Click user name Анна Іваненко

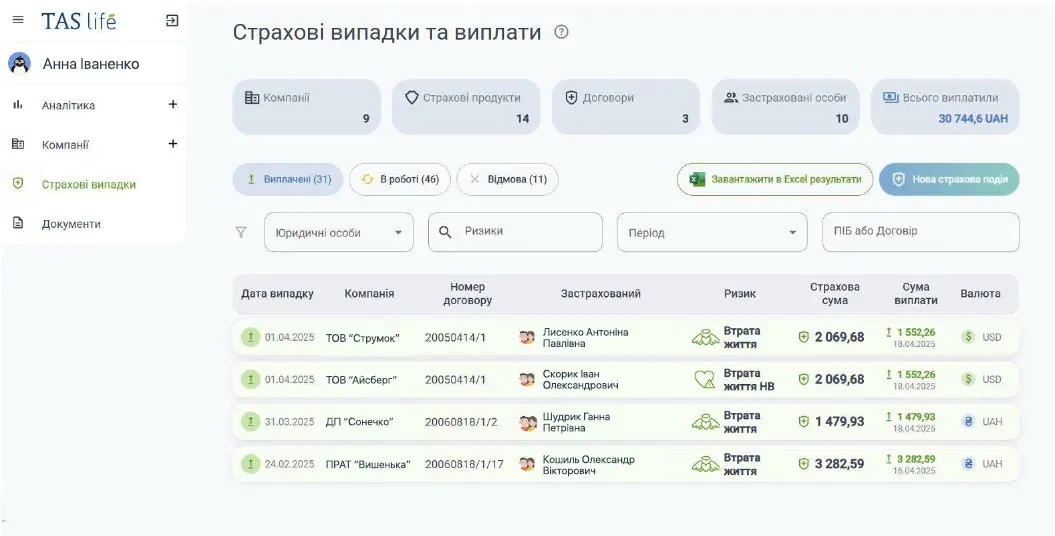pos(91,64)
